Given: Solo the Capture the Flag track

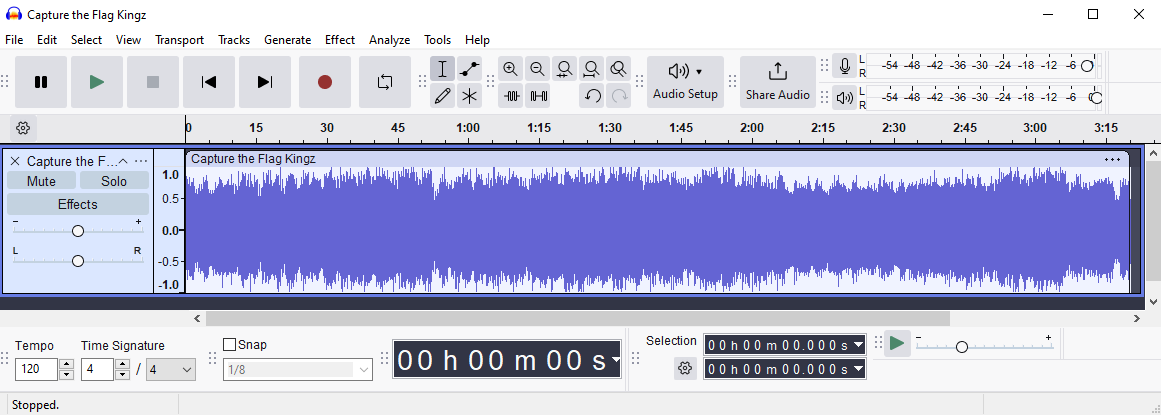Looking at the screenshot, I should (114, 181).
